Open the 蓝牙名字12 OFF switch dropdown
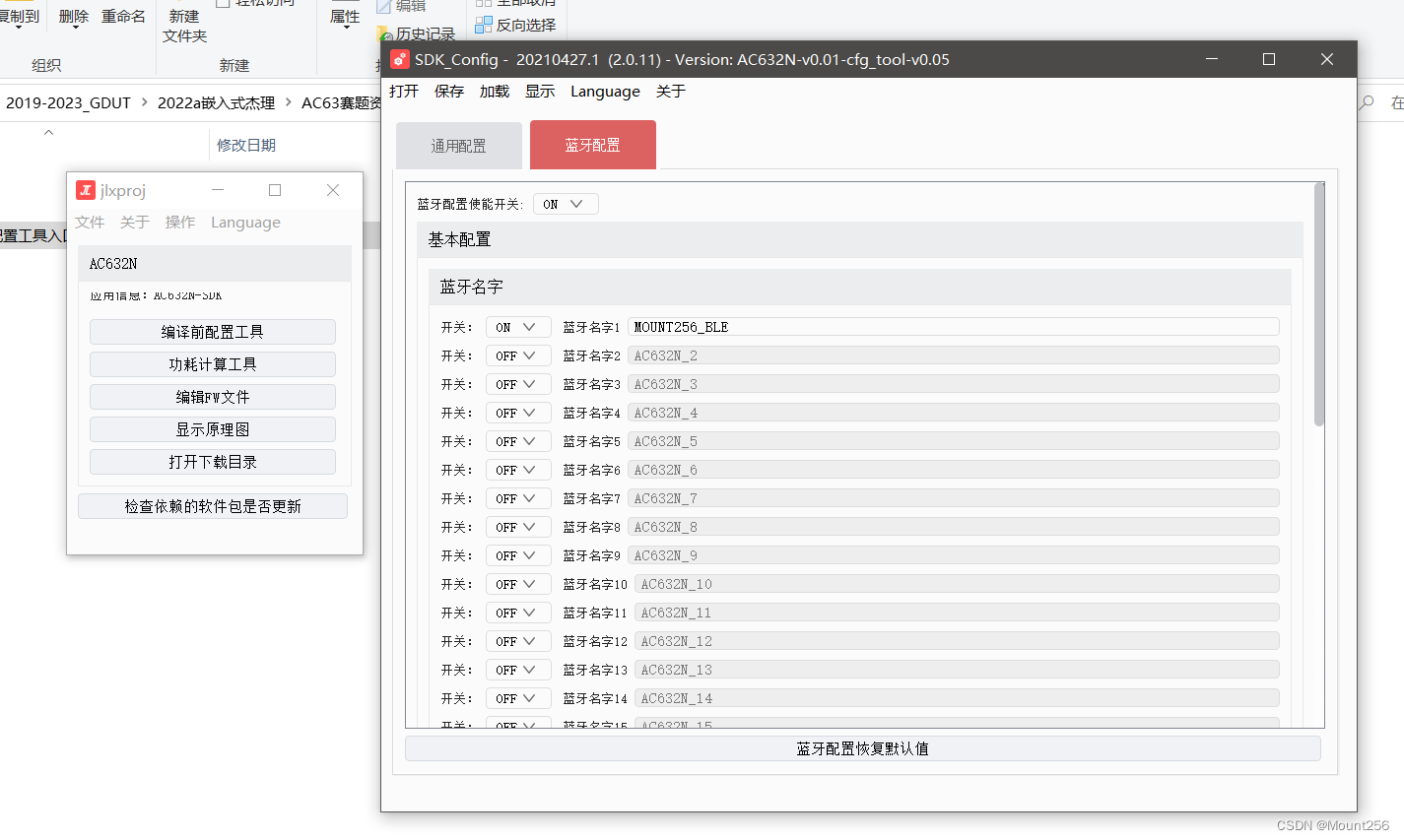1404x840 pixels. pos(518,641)
